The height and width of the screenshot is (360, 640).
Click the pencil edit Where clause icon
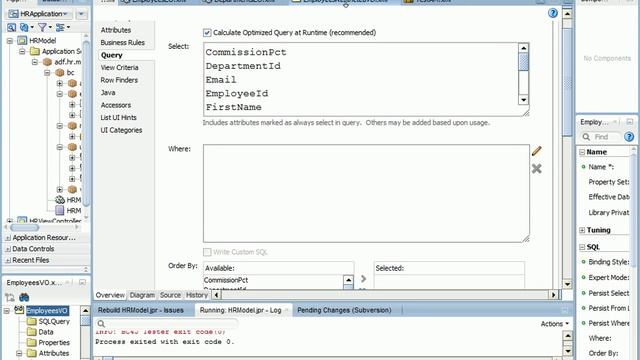(536, 151)
